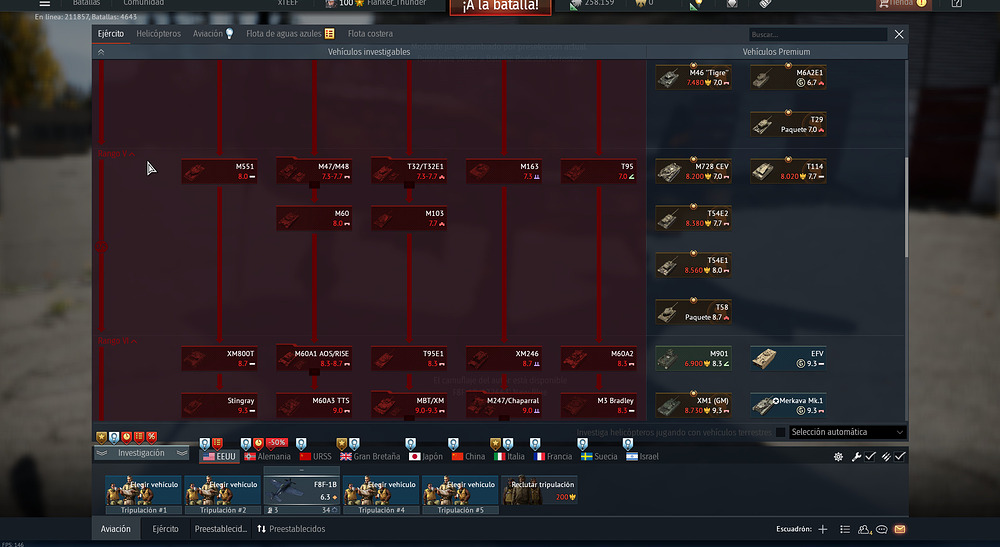1000x547 pixels.
Task: Collapse the Vehículos investigables header chevron
Action: [101, 51]
